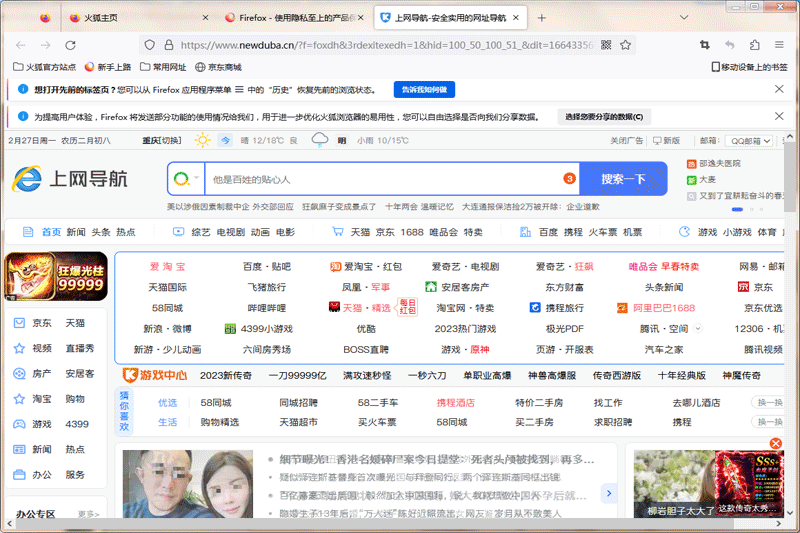Viewport: 800px width, 533px height.
Task: Bookmark this page with the star icon
Action: point(626,45)
